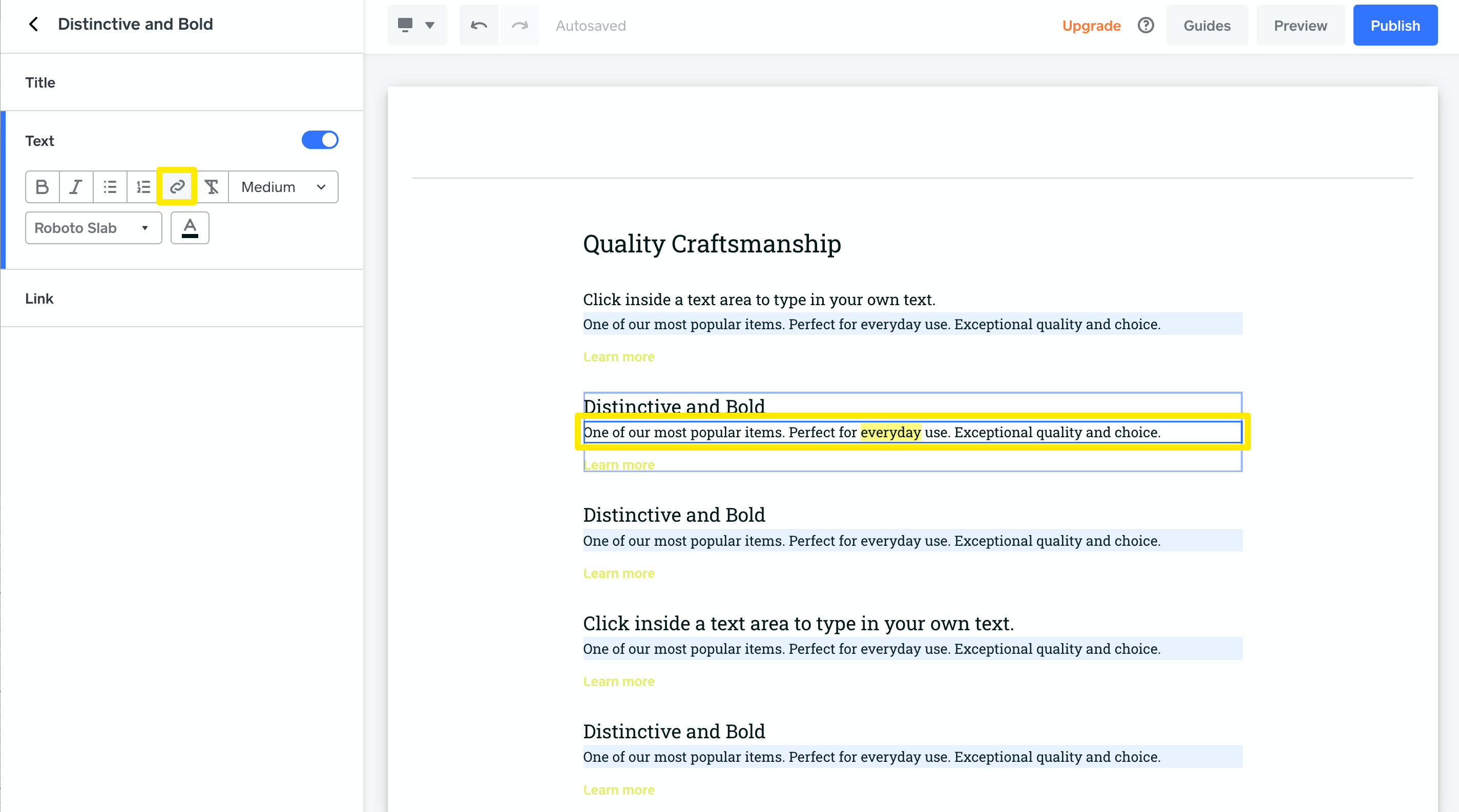Open the Guides panel
The height and width of the screenshot is (812, 1459).
coord(1207,25)
